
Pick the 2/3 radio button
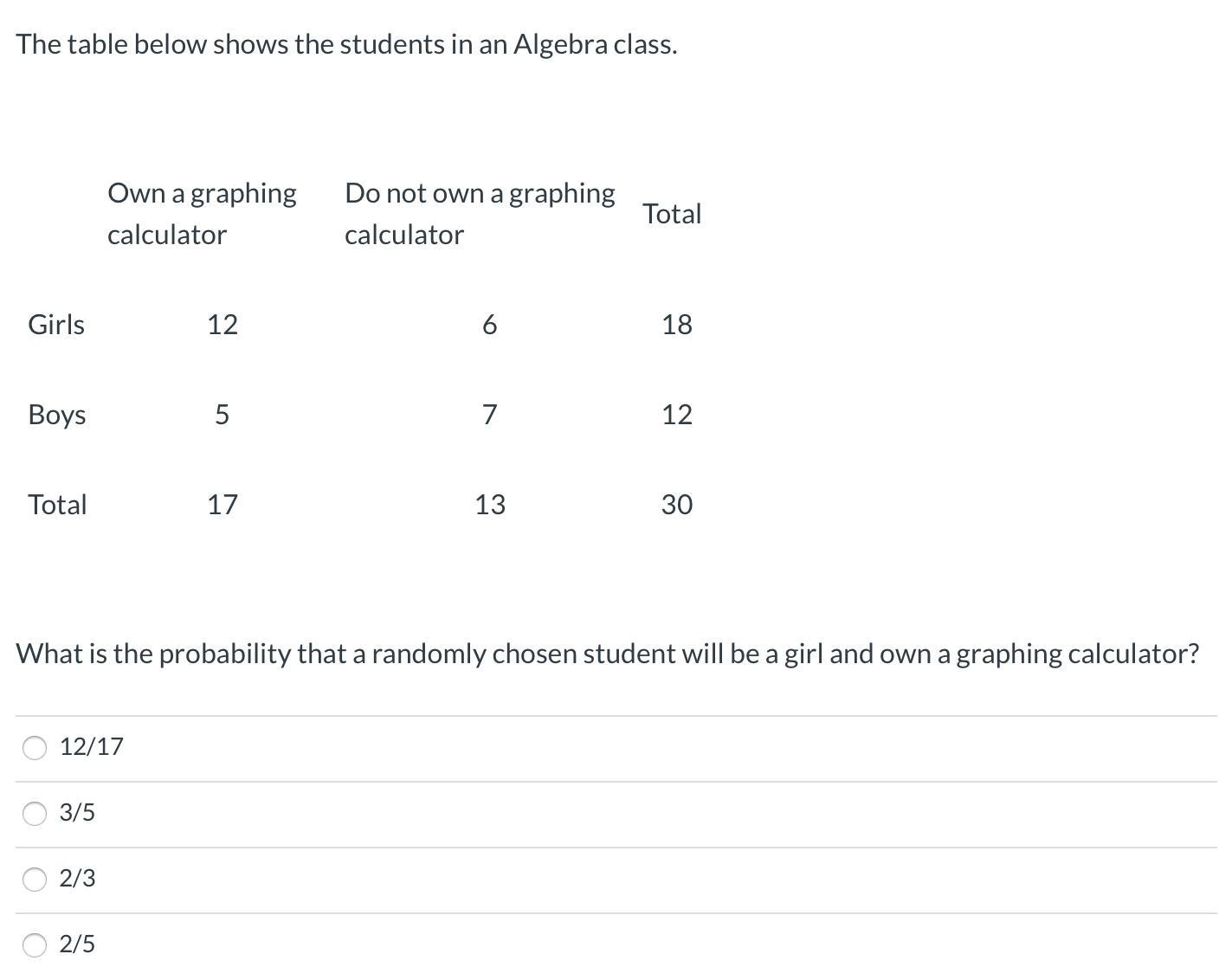point(35,880)
